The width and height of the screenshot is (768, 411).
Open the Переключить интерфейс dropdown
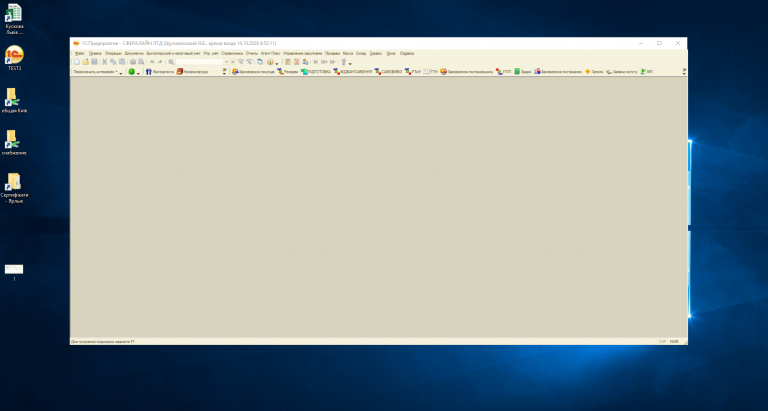[97, 72]
